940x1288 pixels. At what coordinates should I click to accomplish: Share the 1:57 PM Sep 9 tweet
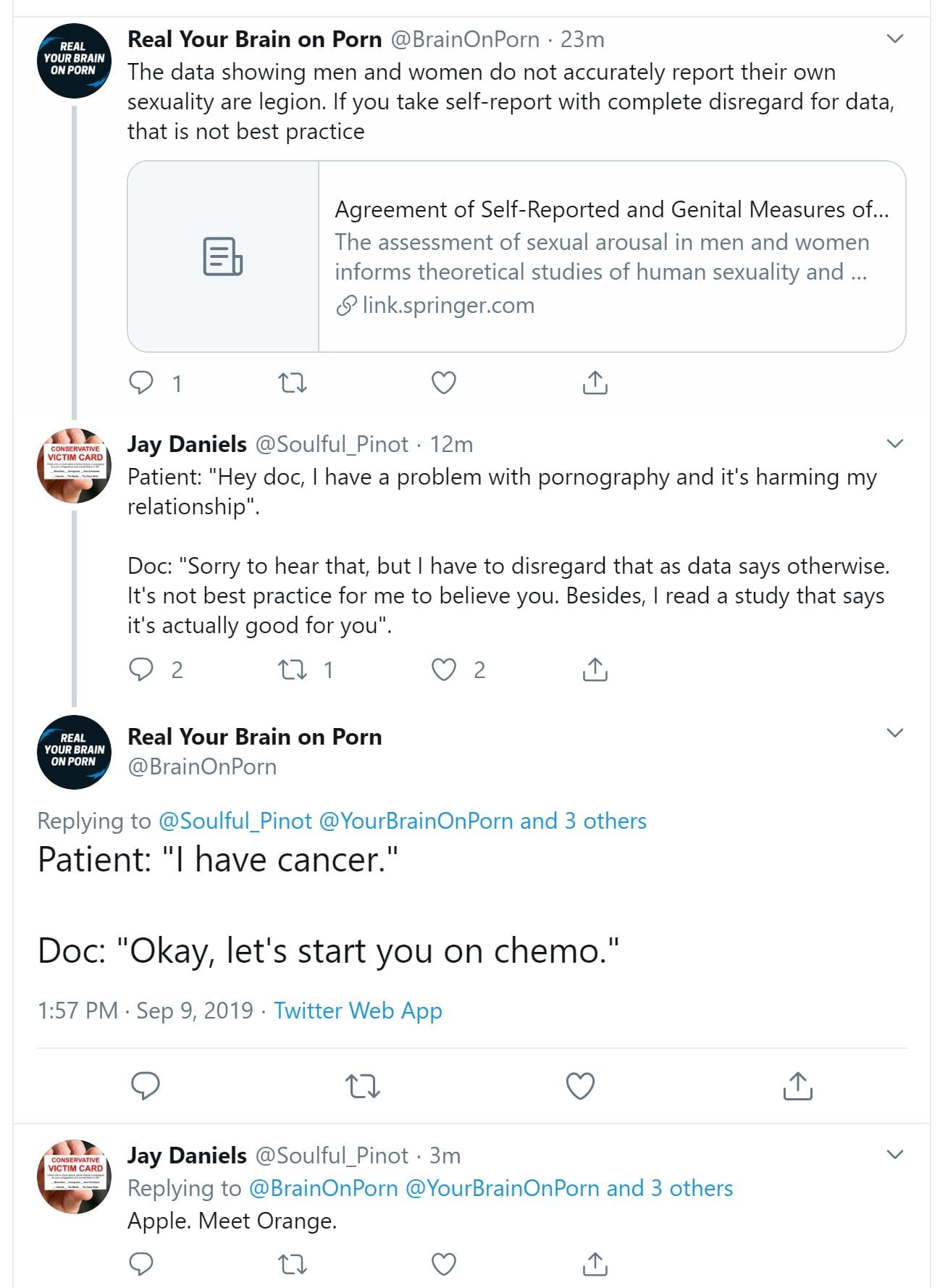coord(797,1085)
